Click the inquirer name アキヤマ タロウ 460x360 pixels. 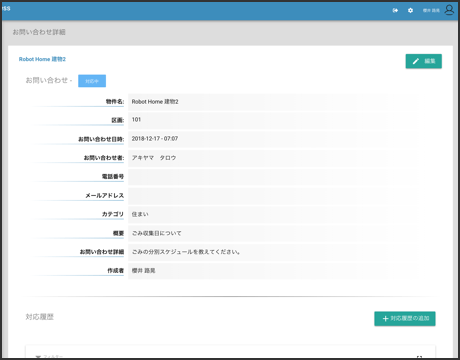154,158
